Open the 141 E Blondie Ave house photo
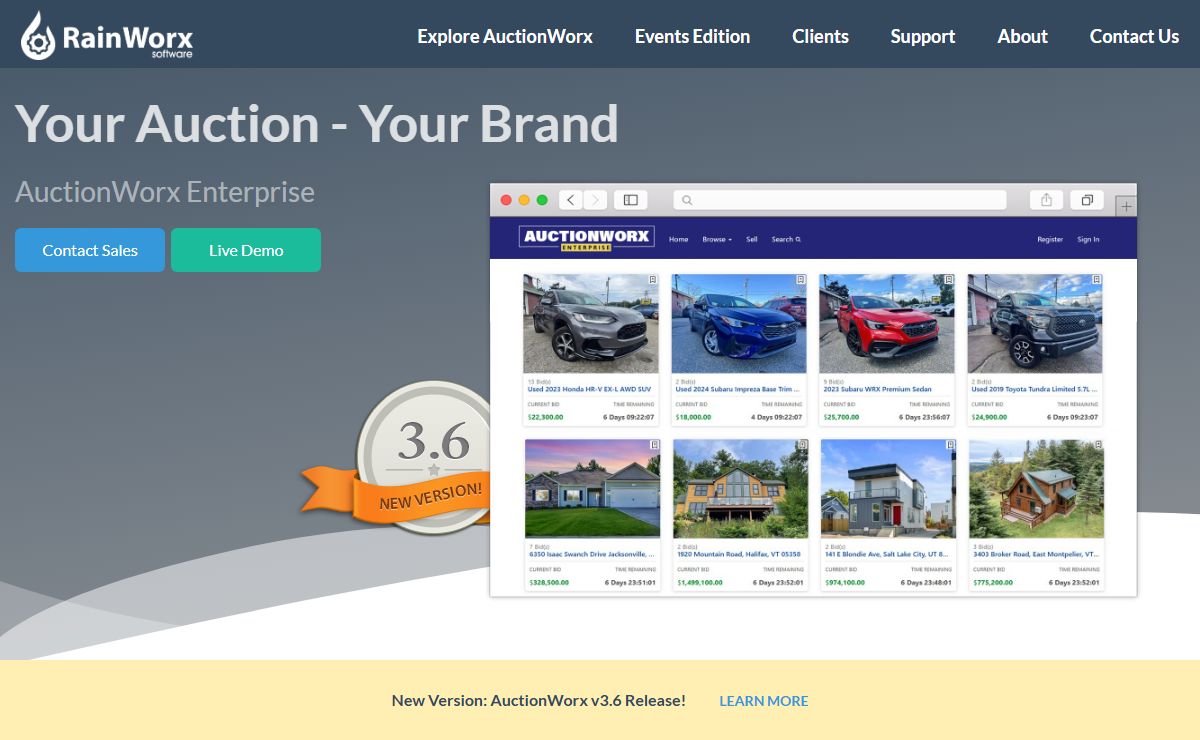 888,489
